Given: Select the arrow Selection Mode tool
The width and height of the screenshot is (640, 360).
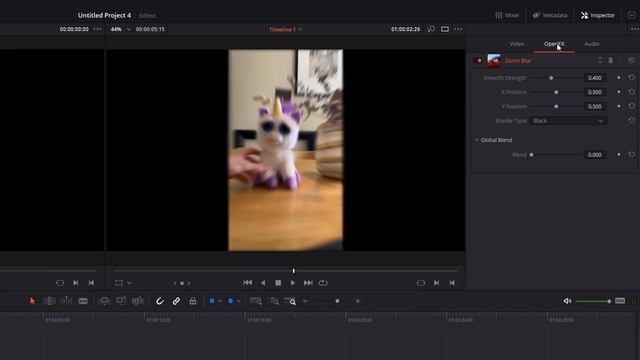Looking at the screenshot, I should 32,301.
